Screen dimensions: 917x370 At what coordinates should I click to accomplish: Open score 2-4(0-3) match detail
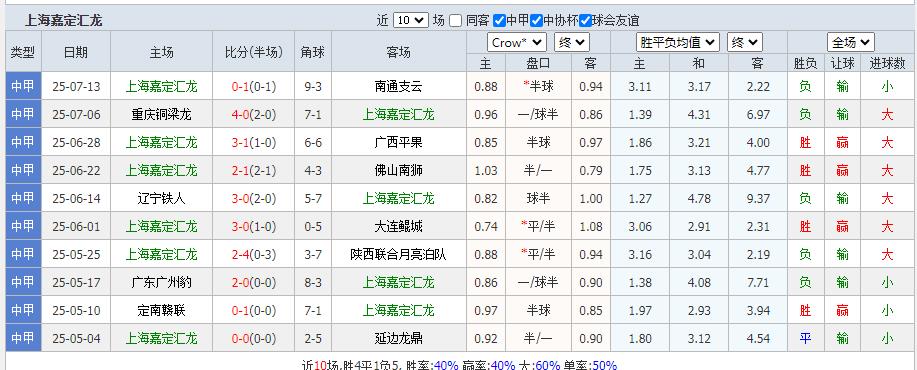tap(254, 254)
